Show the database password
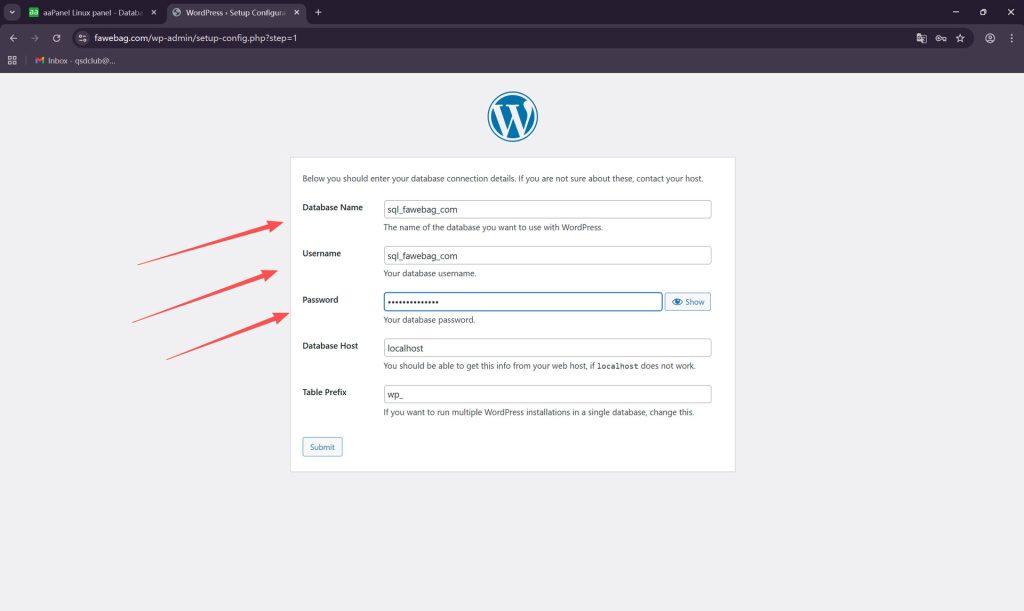This screenshot has height=611, width=1024. [688, 302]
